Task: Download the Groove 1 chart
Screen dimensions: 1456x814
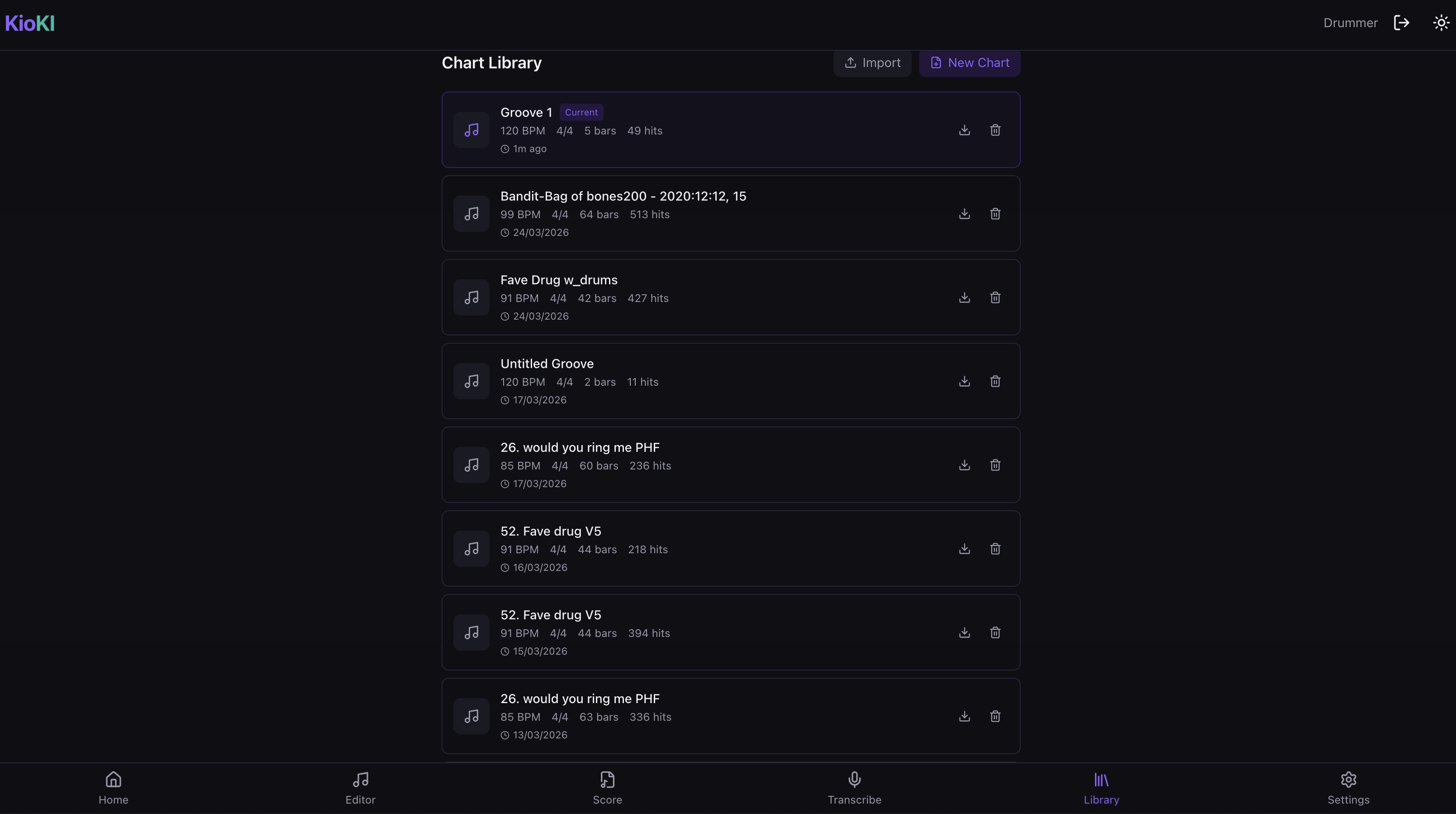Action: coord(964,130)
